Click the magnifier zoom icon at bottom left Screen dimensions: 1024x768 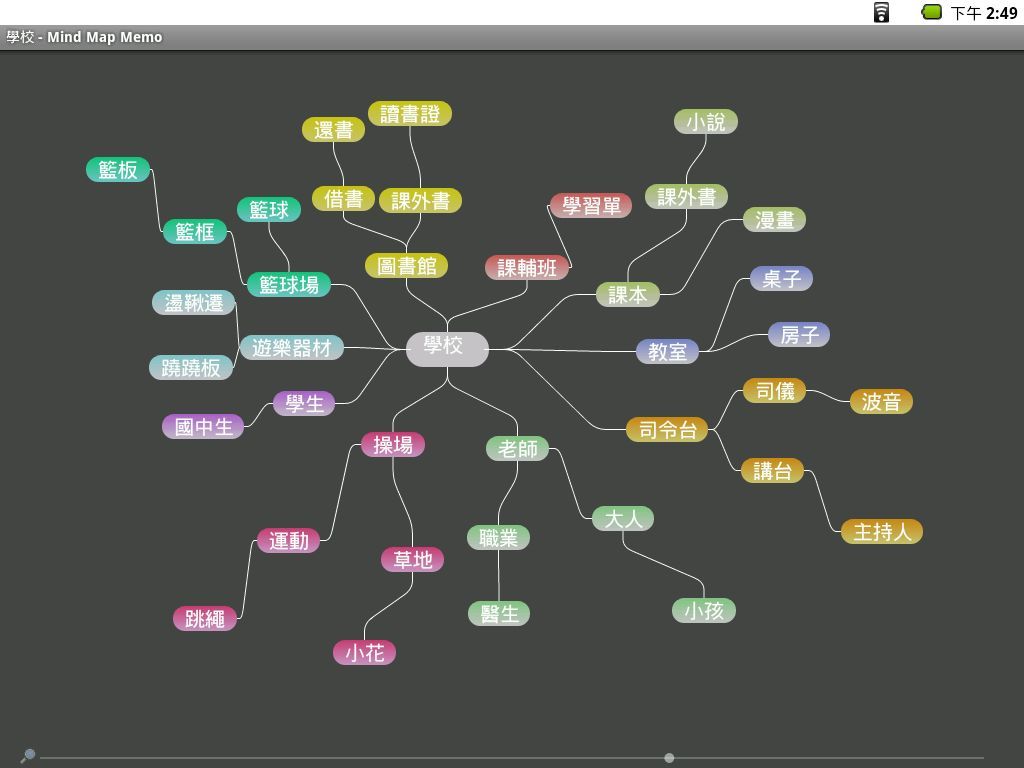coord(28,755)
